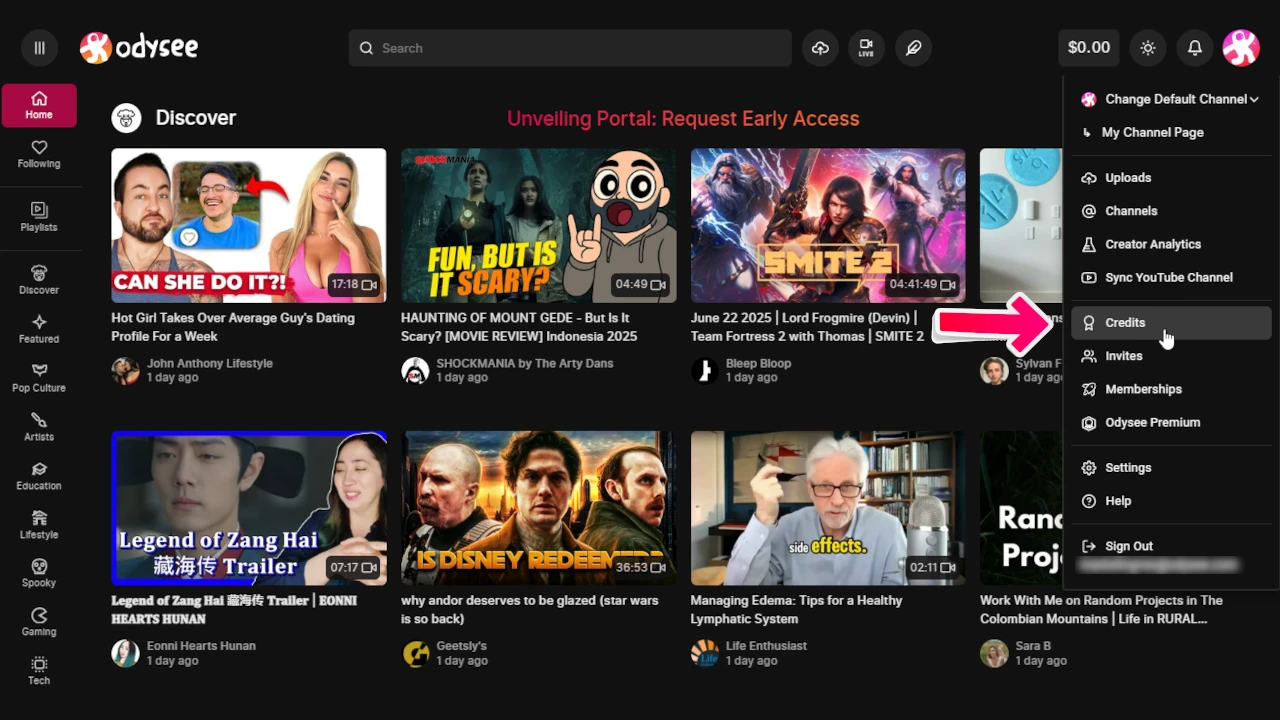Open Lifestyle category in sidebar

coord(39,525)
